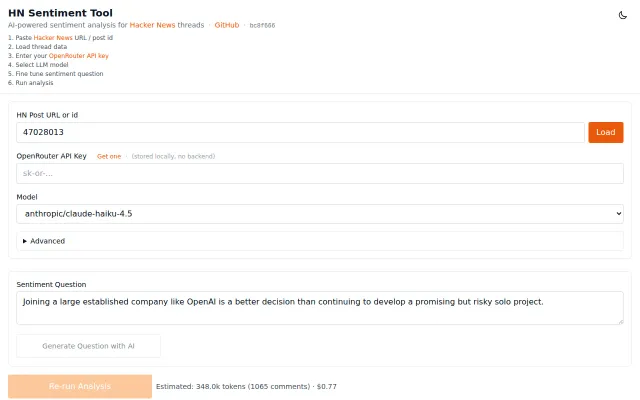Image resolution: width=640 pixels, height=400 pixels.
Task: Click the Get one API key link
Action: [109, 156]
